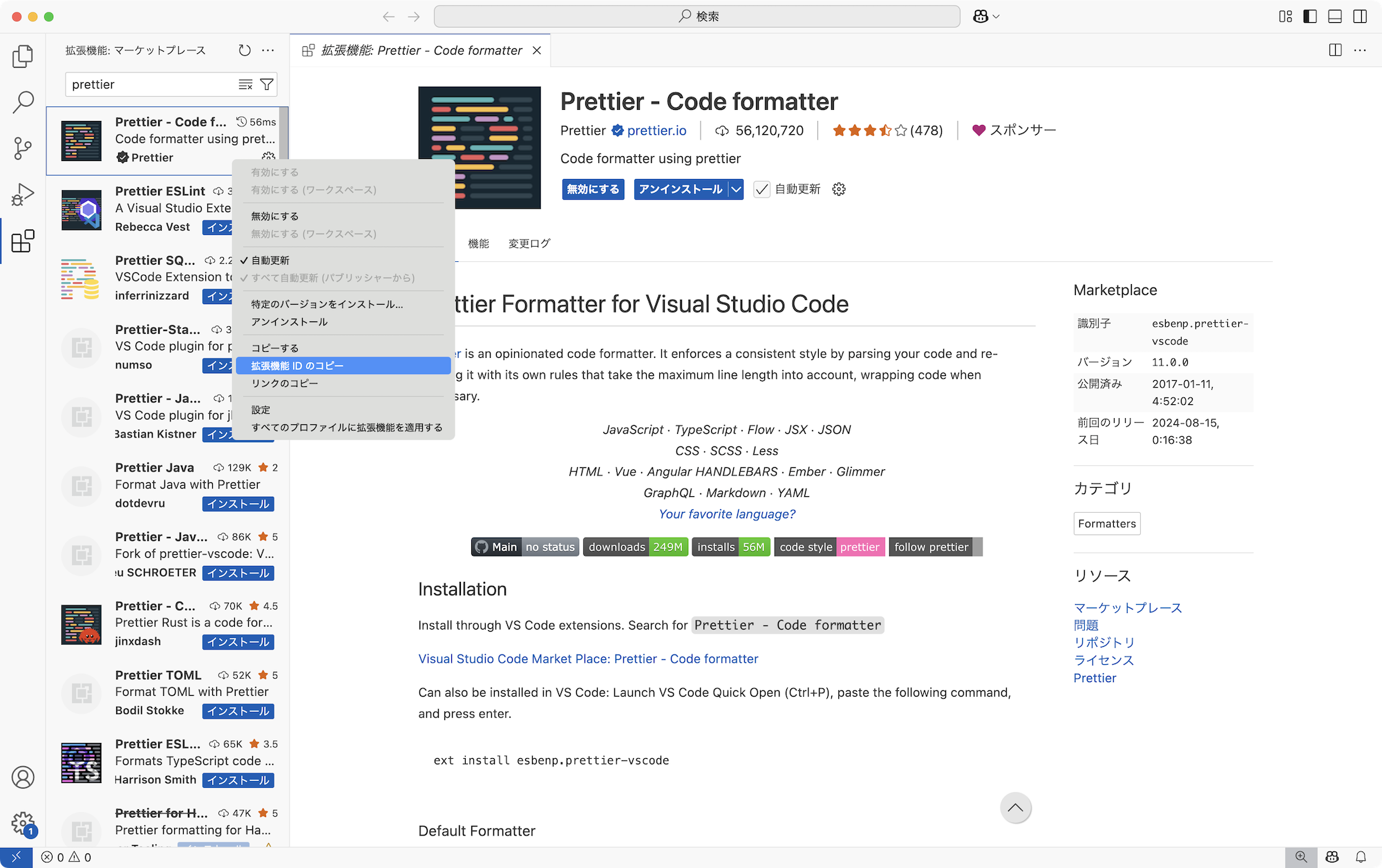Switch to the 変更ログ tab
This screenshot has width=1382, height=868.
(x=529, y=243)
